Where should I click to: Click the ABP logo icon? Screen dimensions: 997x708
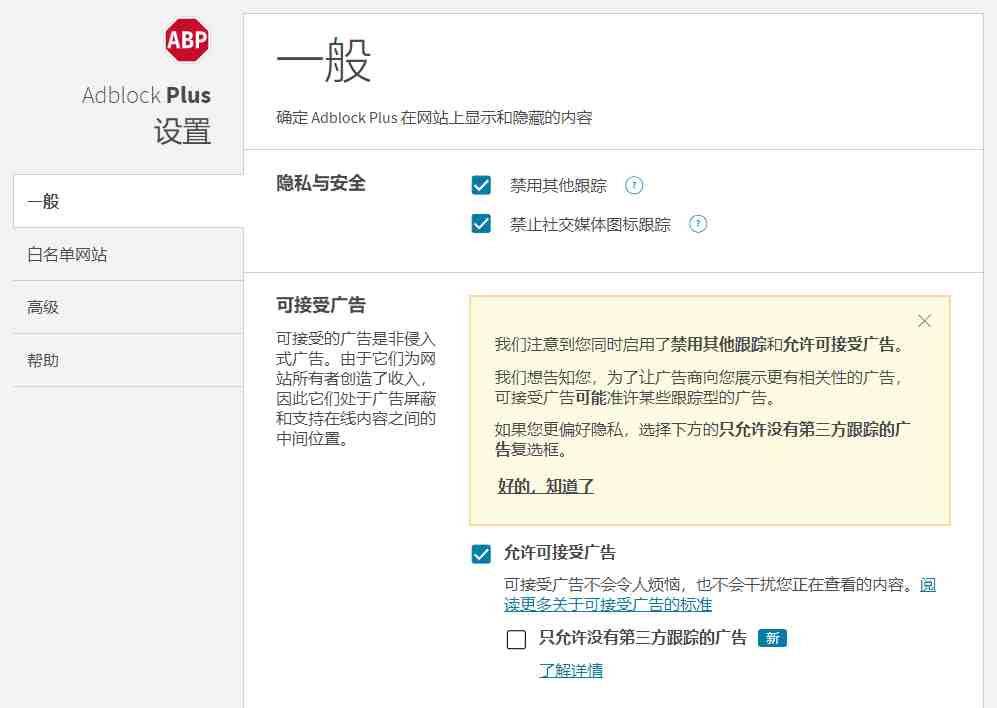pos(187,39)
